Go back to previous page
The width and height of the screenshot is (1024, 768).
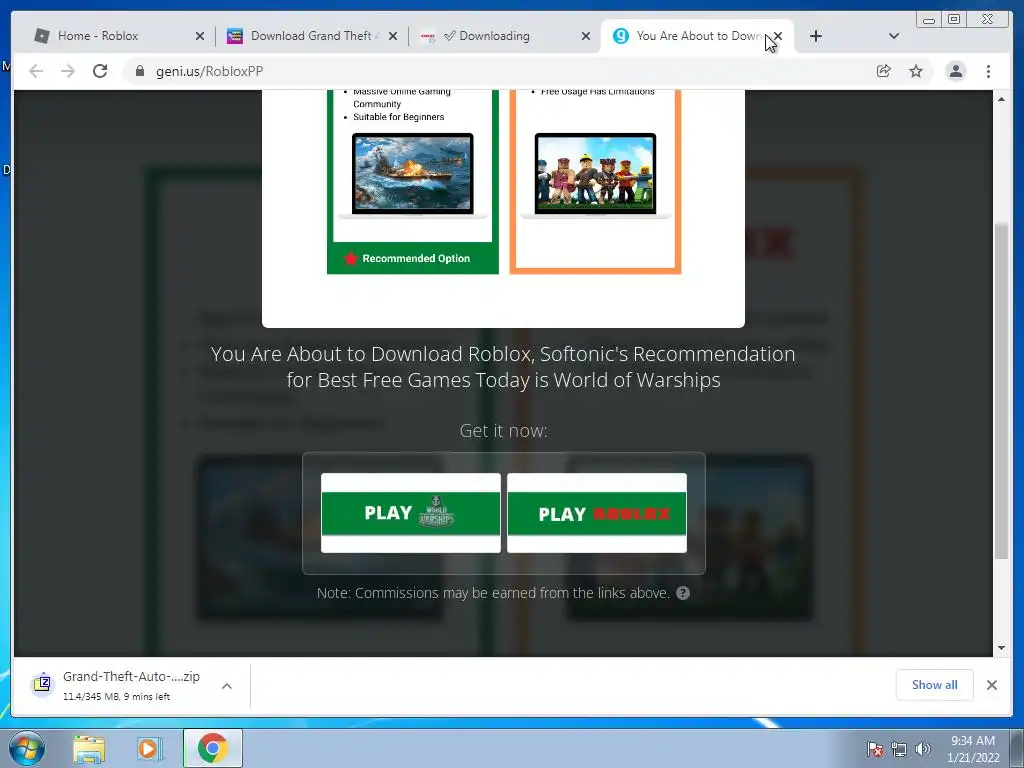(x=36, y=71)
